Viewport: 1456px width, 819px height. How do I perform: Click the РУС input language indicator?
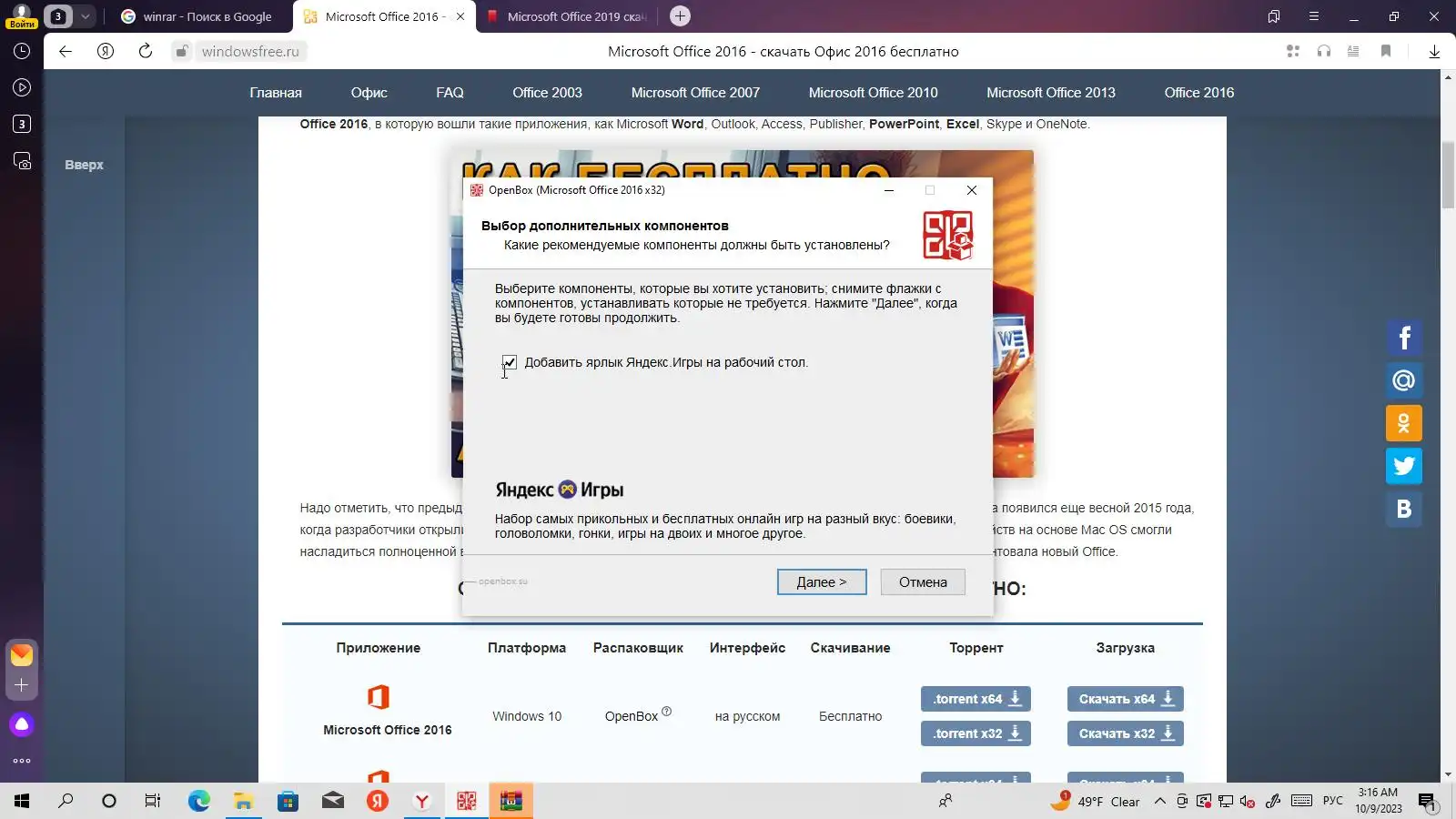click(x=1333, y=801)
